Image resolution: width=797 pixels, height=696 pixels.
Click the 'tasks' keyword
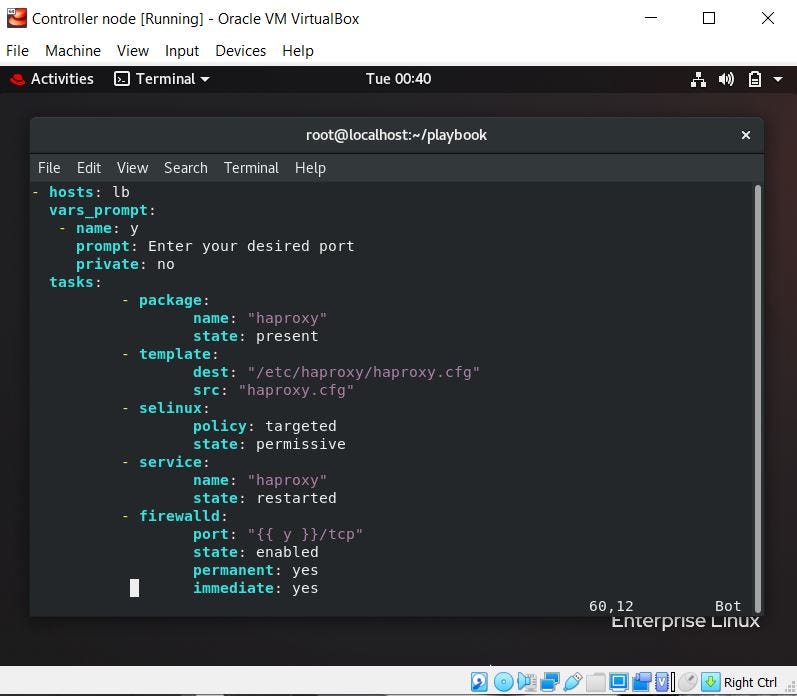(71, 282)
